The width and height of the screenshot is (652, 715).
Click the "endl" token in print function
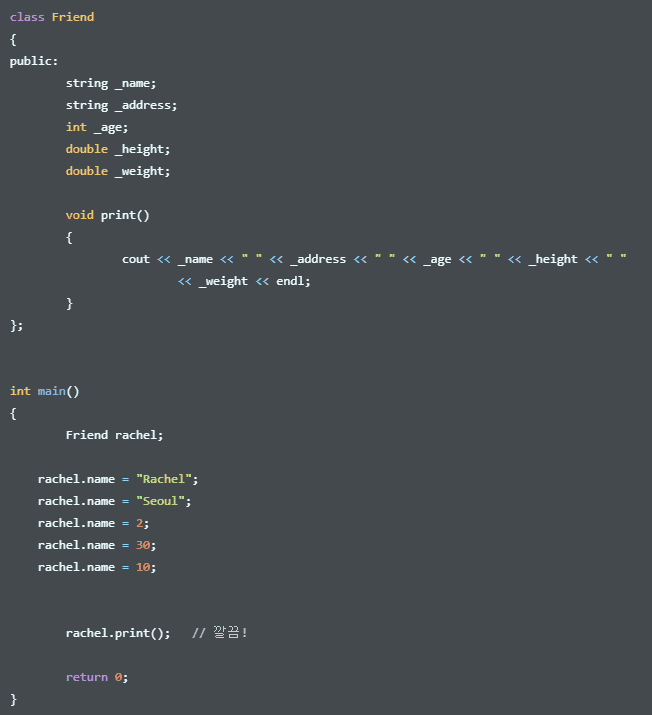coord(290,281)
